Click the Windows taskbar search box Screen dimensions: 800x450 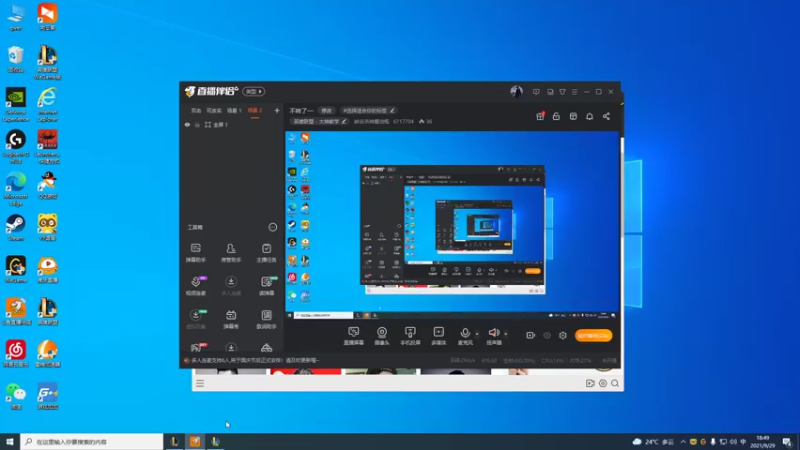click(92, 441)
